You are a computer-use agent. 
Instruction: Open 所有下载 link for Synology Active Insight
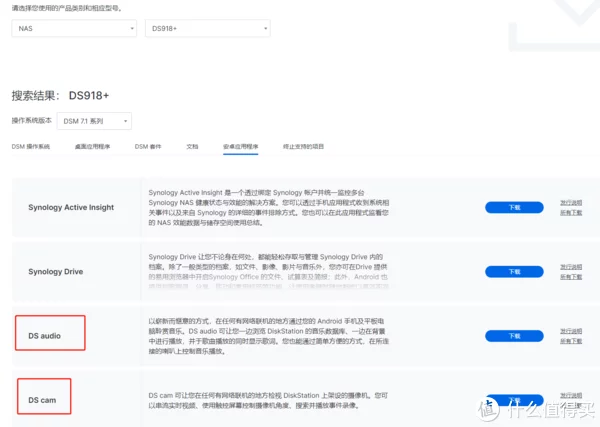pyautogui.click(x=571, y=212)
